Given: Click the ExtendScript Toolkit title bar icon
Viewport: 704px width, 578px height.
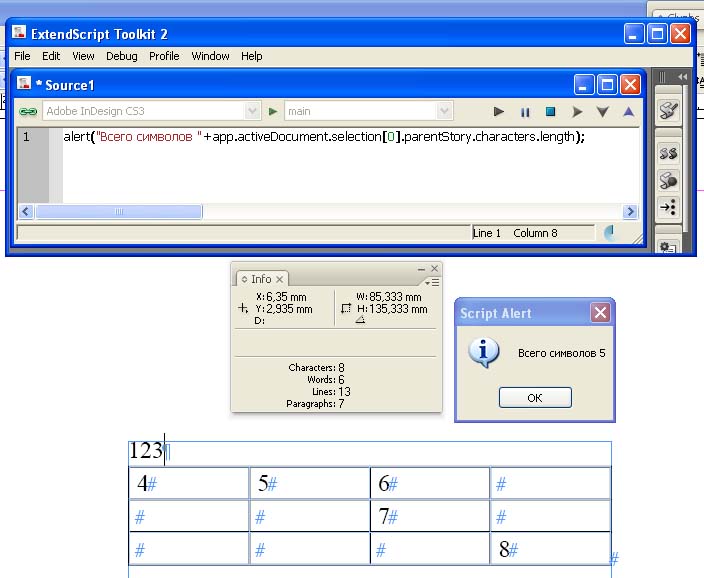Looking at the screenshot, I should coord(19,33).
